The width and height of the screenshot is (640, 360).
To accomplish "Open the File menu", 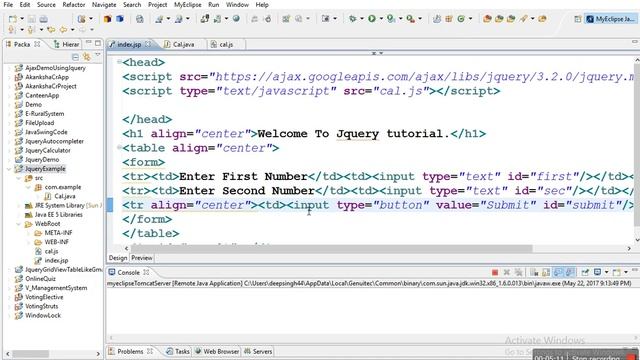I will tap(8, 5).
